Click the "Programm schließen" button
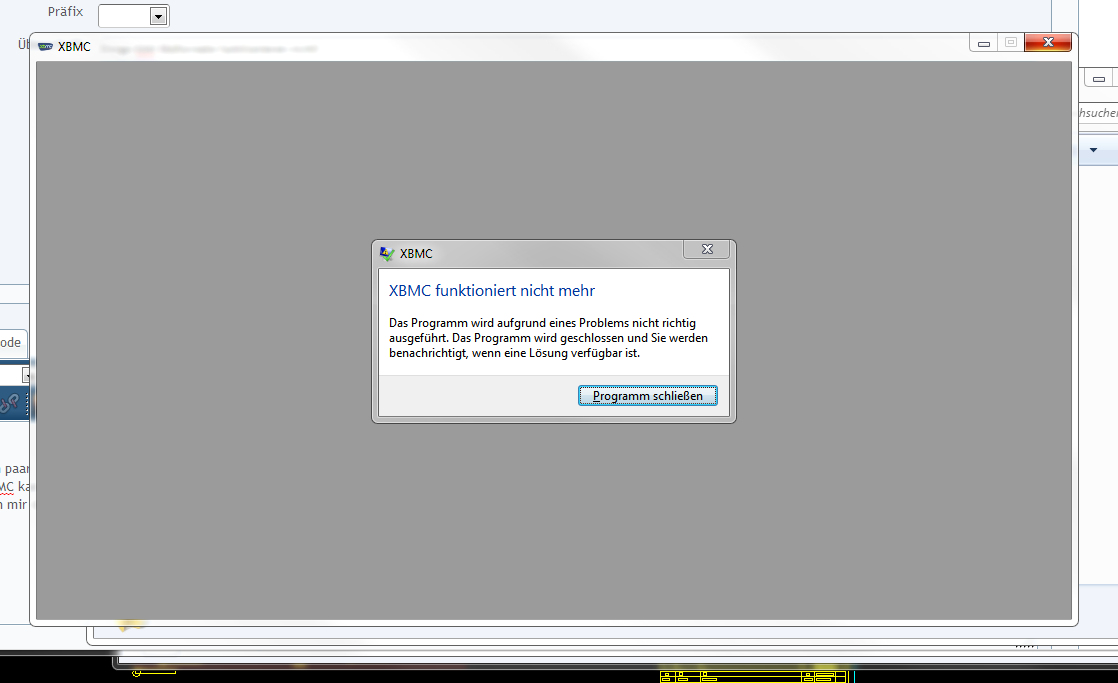Screen dimensions: 1118x683 pyautogui.click(x=647, y=396)
